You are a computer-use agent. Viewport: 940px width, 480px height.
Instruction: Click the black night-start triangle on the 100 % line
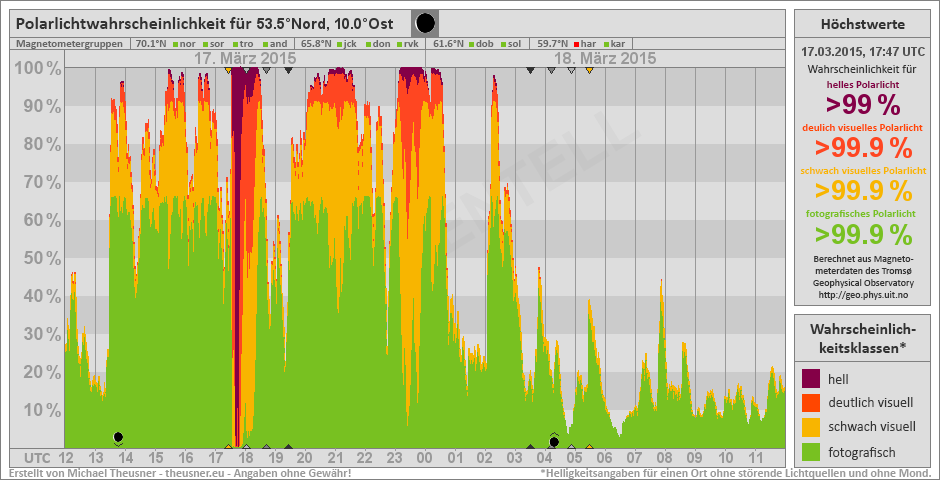tap(288, 71)
